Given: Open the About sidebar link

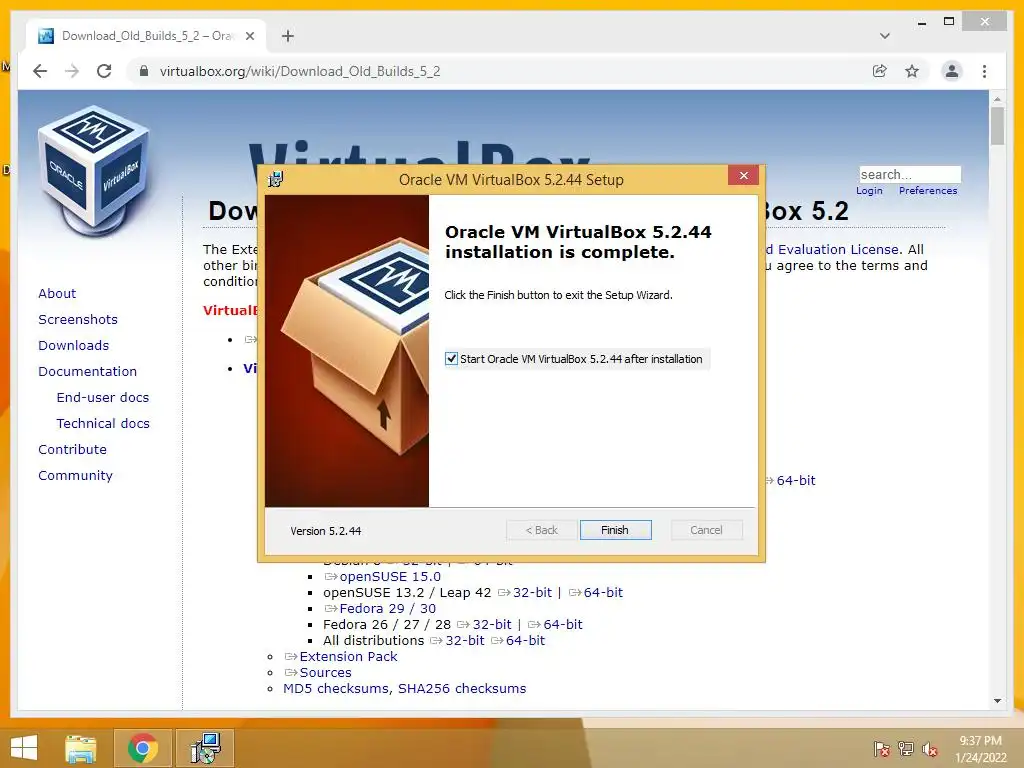Looking at the screenshot, I should coord(57,293).
